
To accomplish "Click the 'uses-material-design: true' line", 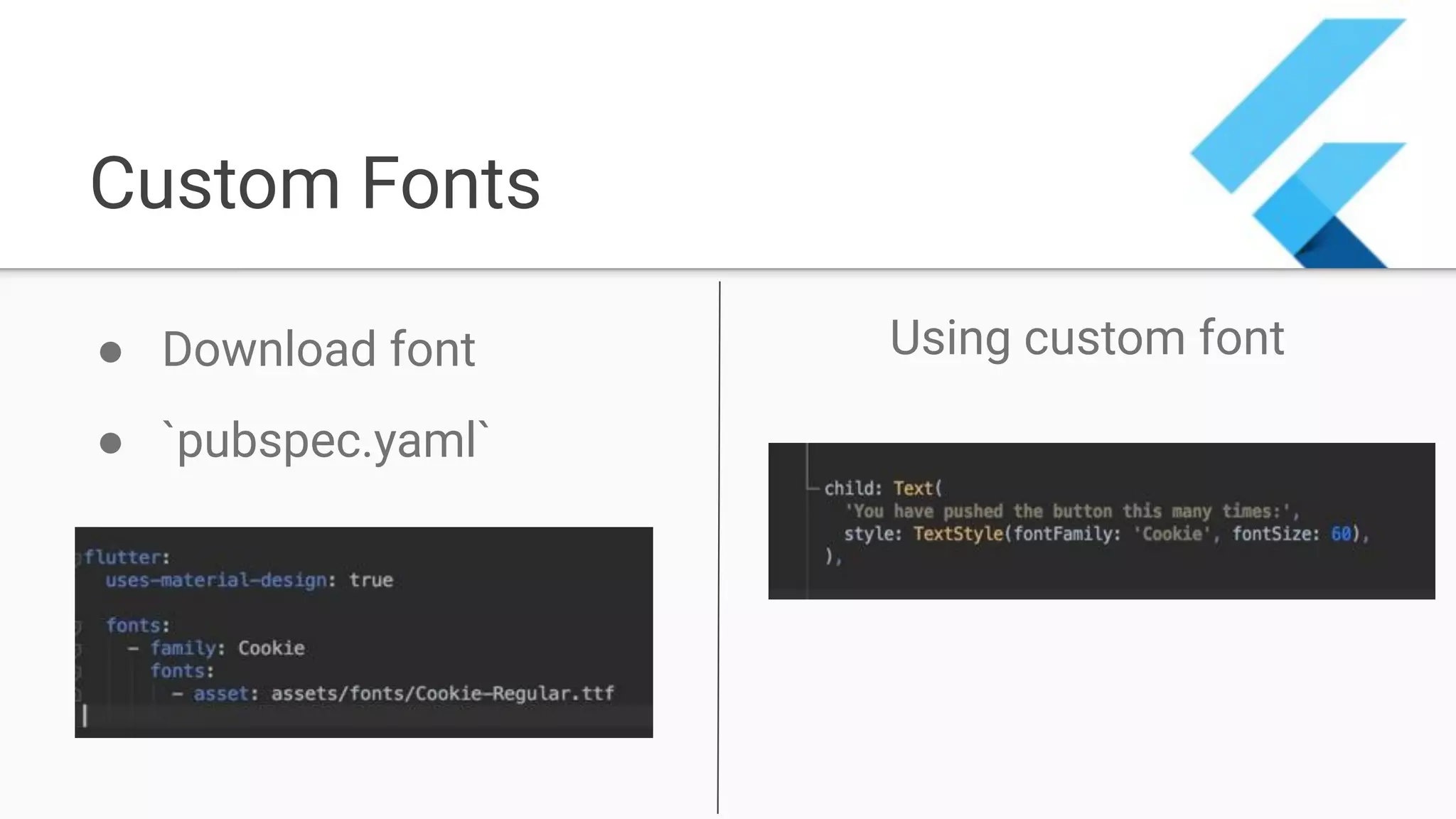I will [249, 580].
